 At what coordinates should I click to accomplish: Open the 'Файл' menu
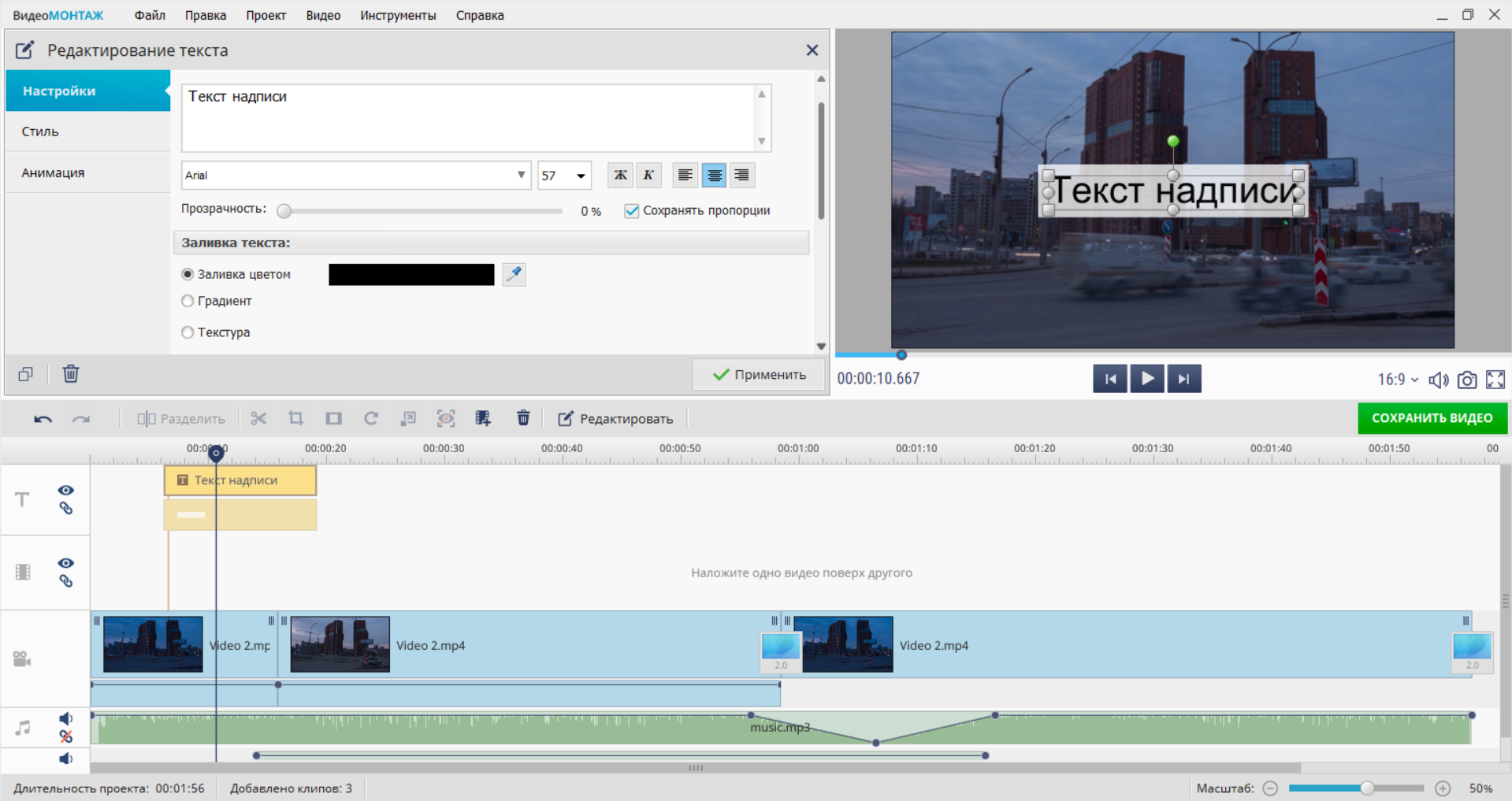(x=150, y=15)
